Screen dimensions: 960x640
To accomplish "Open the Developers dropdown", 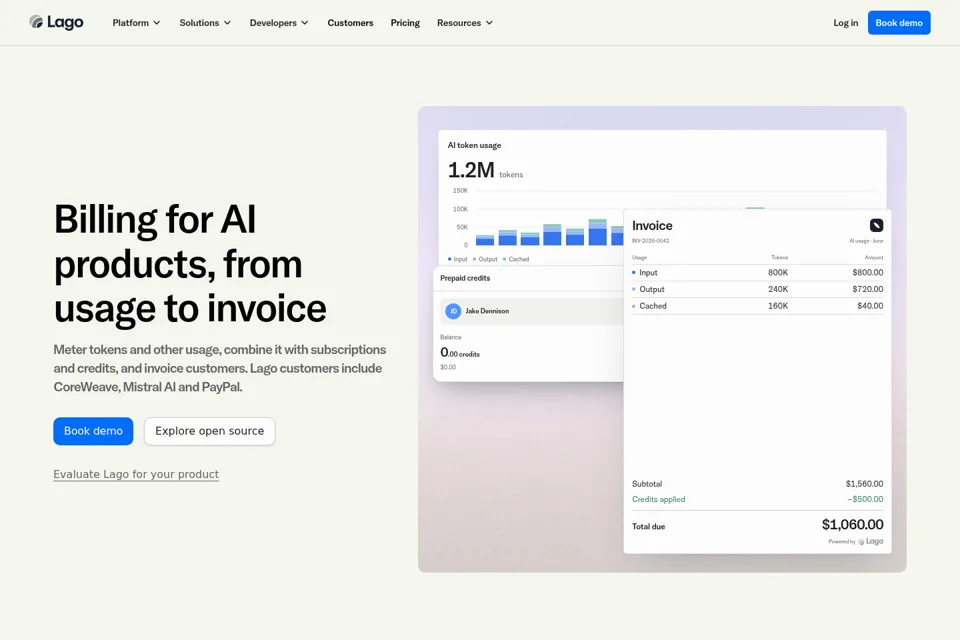I will pyautogui.click(x=279, y=23).
